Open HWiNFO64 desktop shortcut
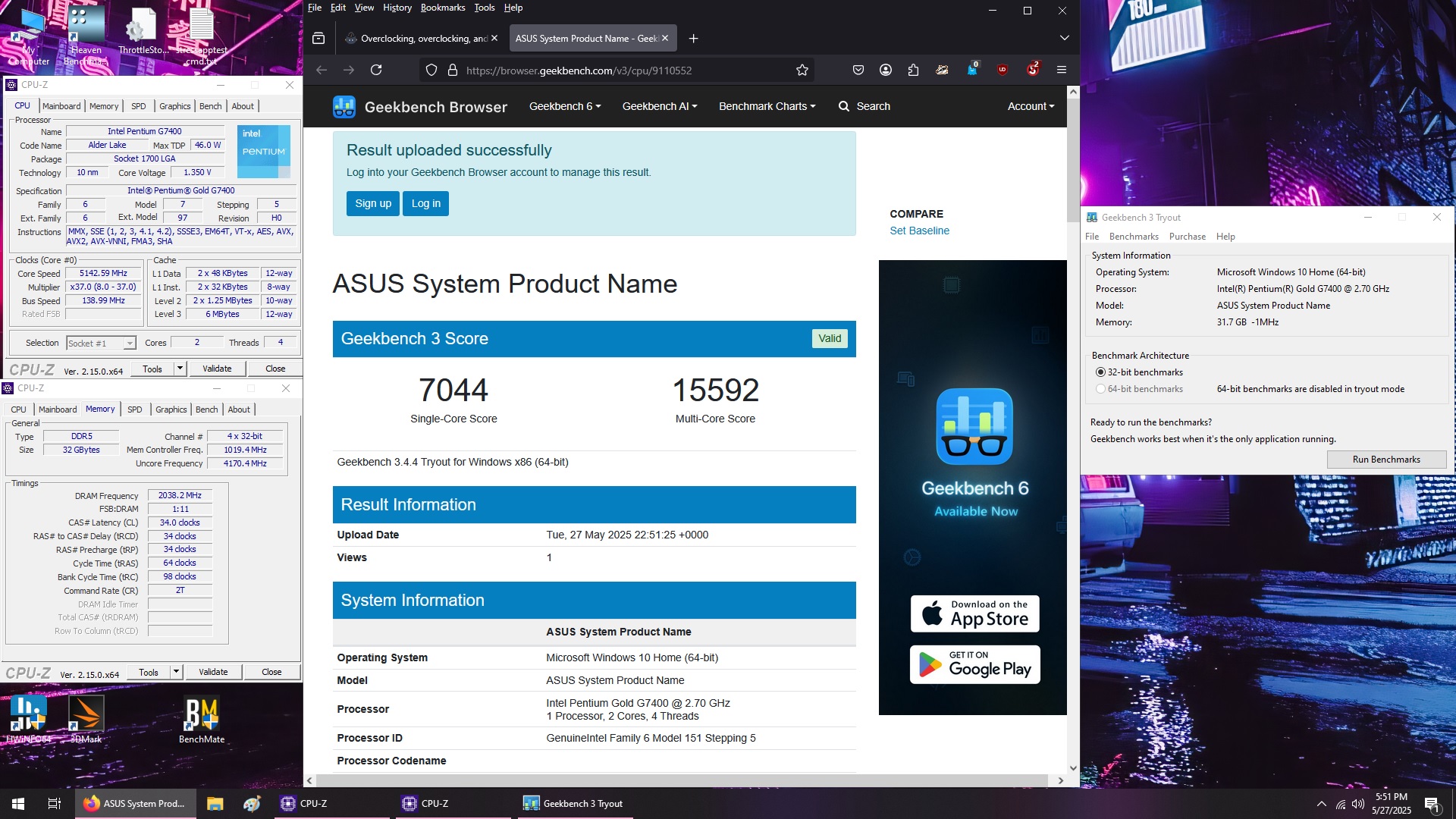 click(29, 718)
